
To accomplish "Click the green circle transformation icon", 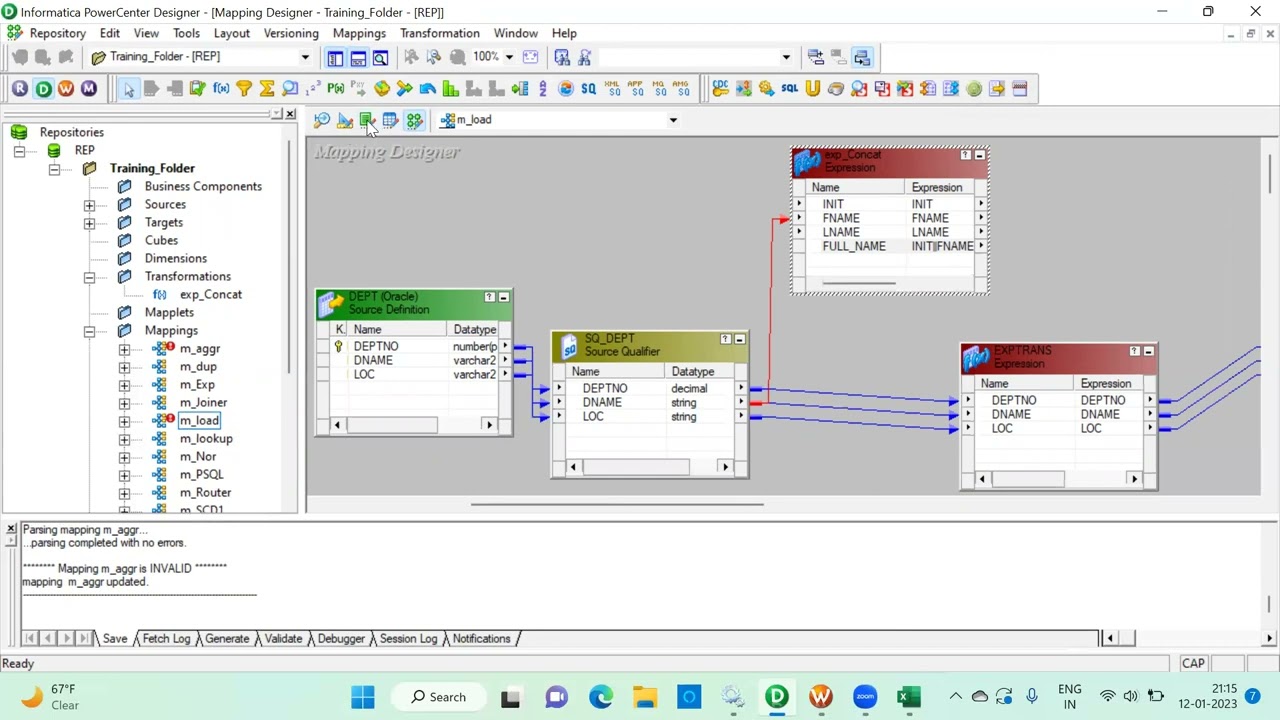I will click(x=974, y=89).
